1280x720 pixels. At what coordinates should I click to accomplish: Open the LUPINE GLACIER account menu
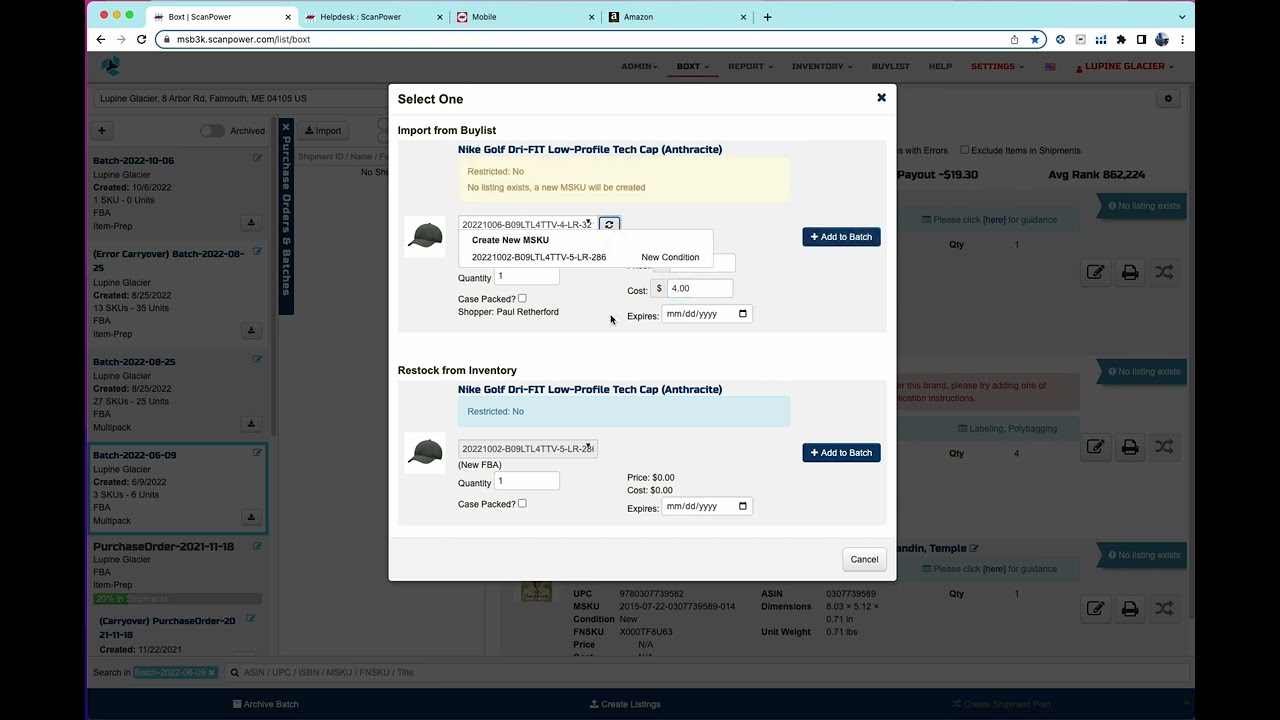click(1124, 66)
